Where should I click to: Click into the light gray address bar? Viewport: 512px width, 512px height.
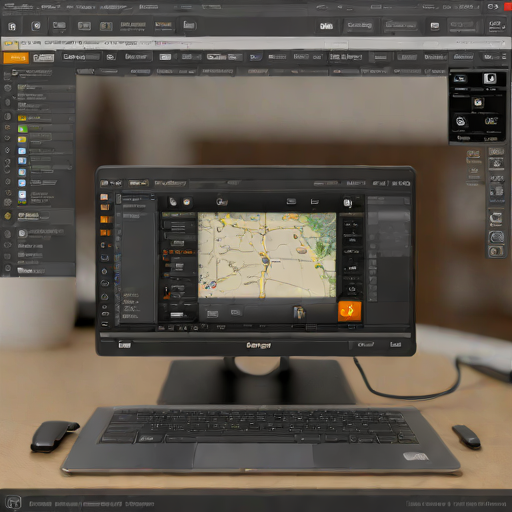[256, 43]
